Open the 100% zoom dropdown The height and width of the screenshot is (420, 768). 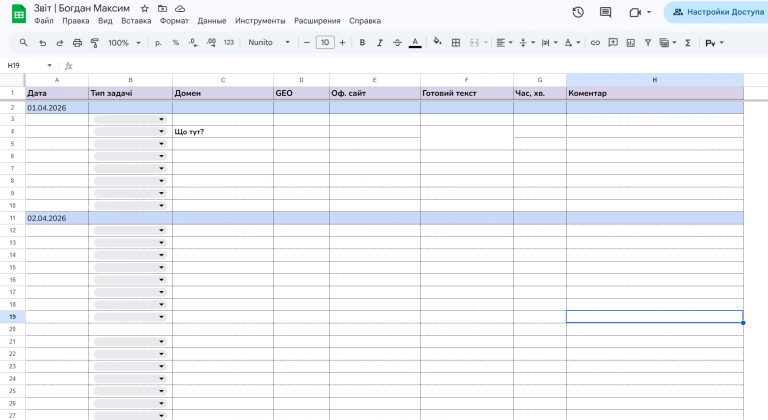pyautogui.click(x=124, y=43)
